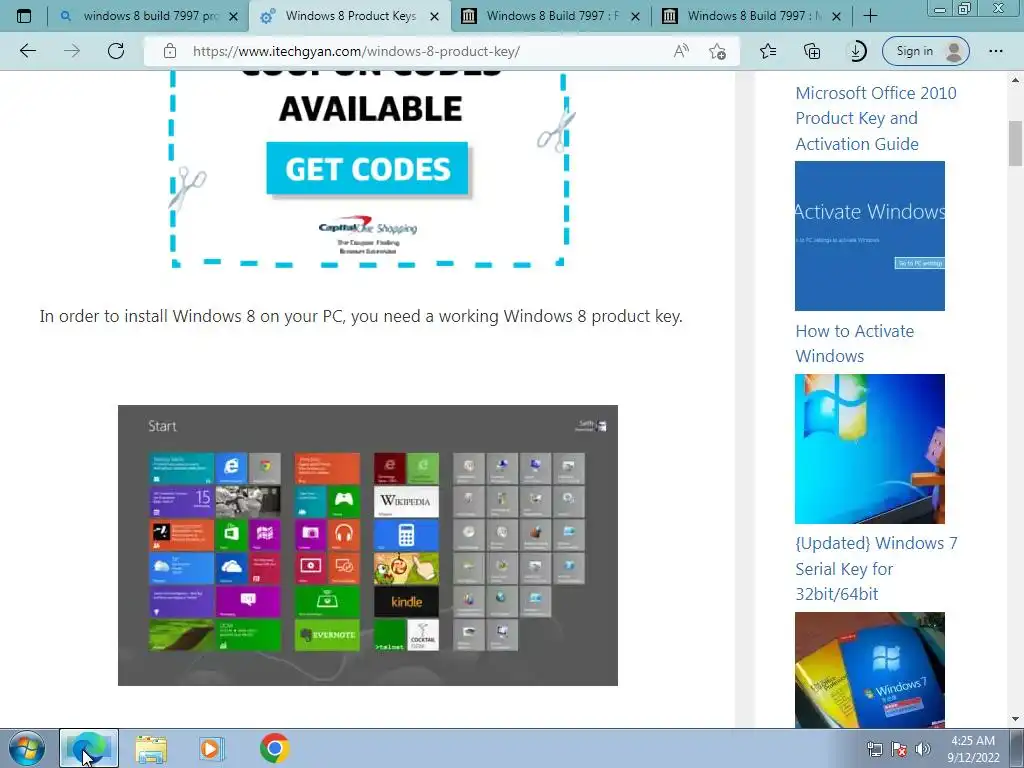Open File Explorer from taskbar
The image size is (1024, 768).
(x=151, y=749)
